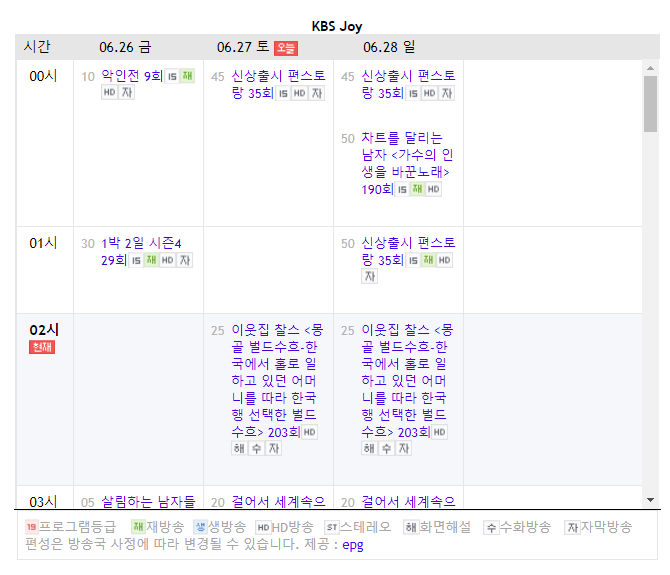Open 걸어서 세계속으 in Sunday 03시 slot

(408, 502)
